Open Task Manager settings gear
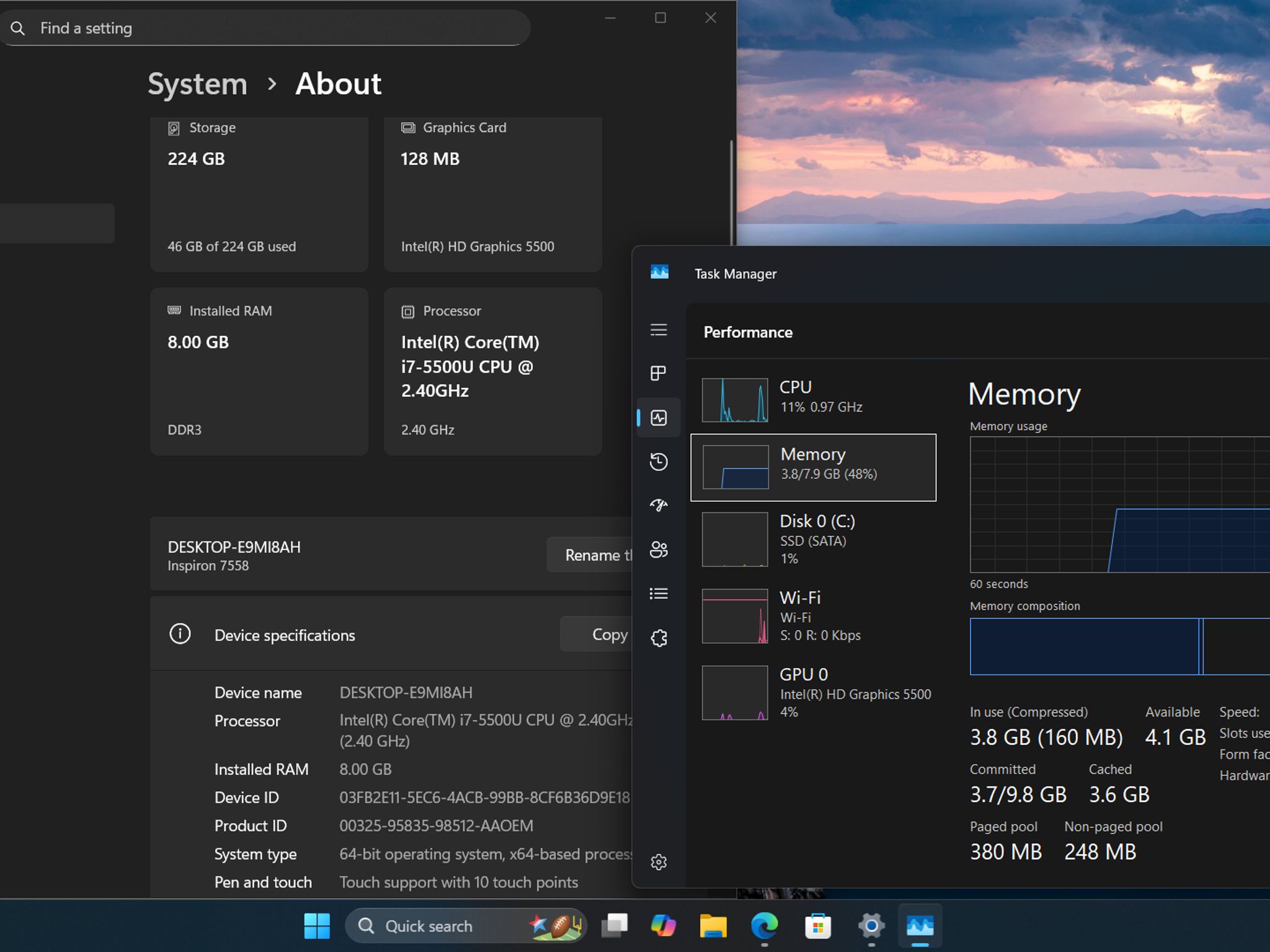Image resolution: width=1270 pixels, height=952 pixels. [x=659, y=862]
